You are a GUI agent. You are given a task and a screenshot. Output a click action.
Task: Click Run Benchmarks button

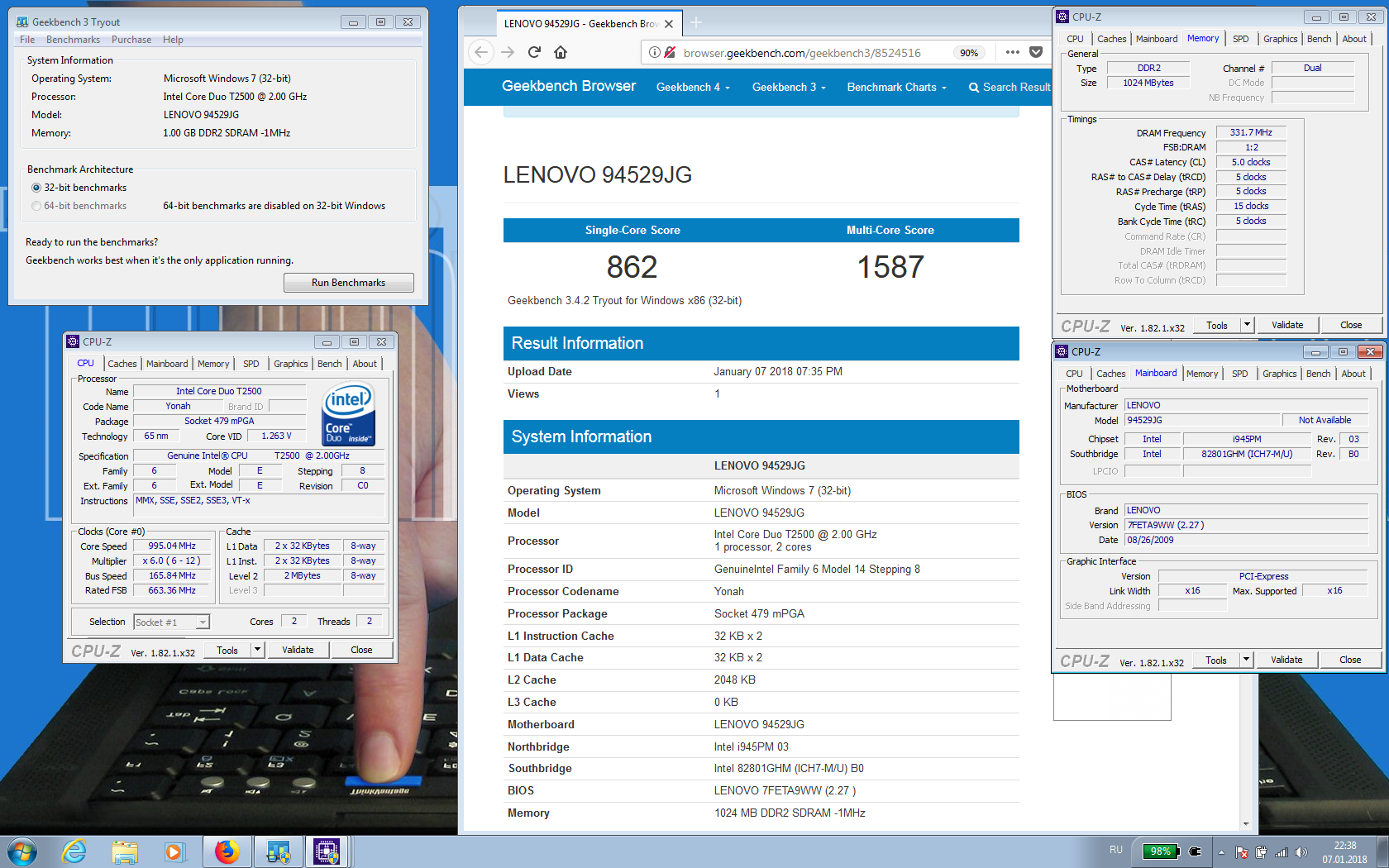(348, 283)
